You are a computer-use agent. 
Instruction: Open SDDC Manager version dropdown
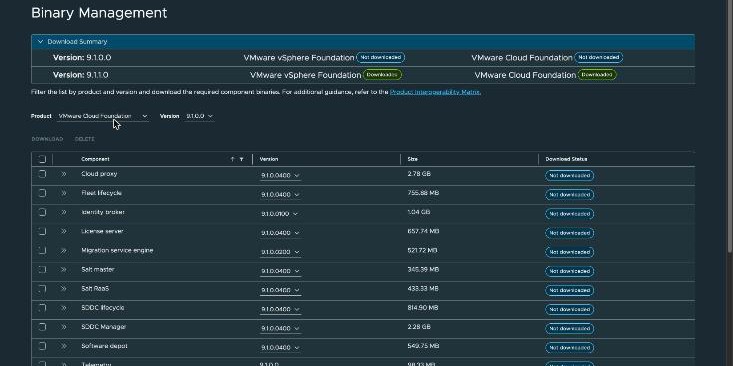(280, 329)
